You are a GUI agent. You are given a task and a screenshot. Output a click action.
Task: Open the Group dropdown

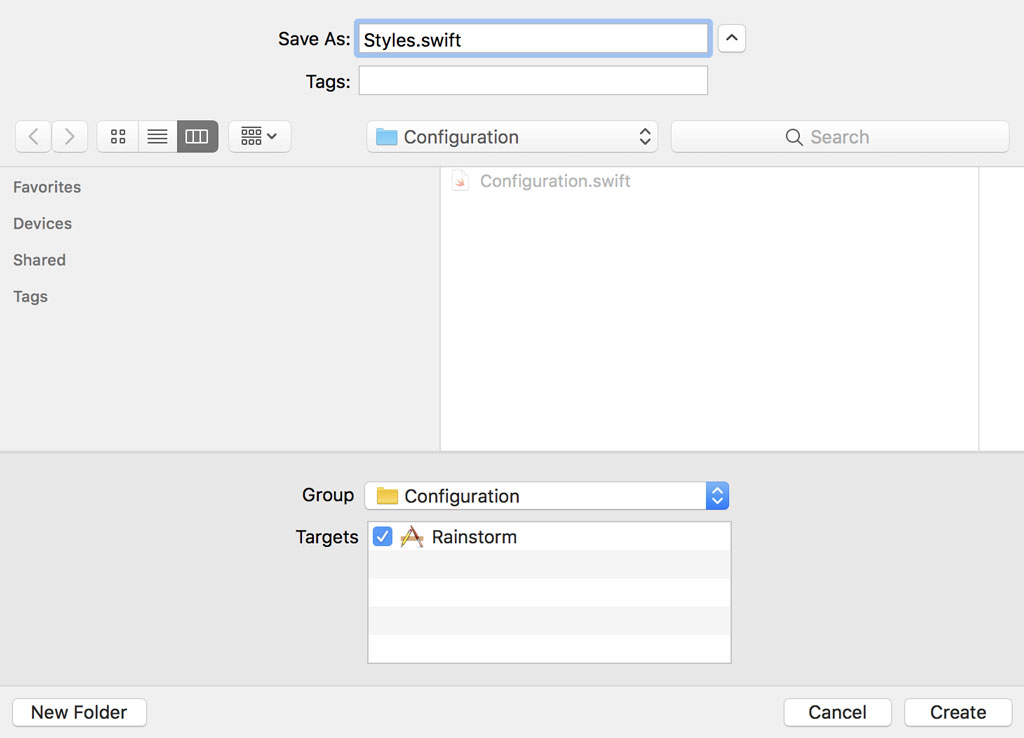[717, 495]
